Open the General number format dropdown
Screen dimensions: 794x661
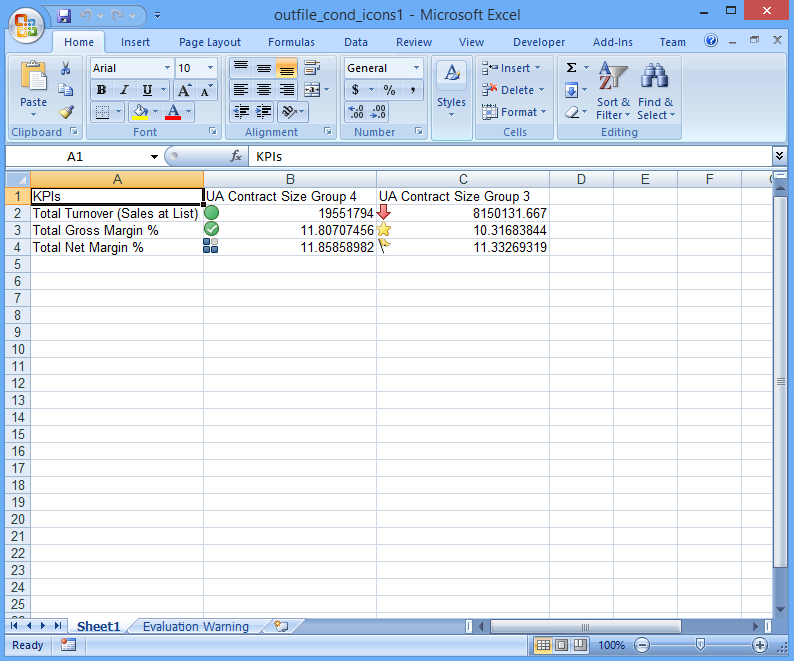coord(416,68)
